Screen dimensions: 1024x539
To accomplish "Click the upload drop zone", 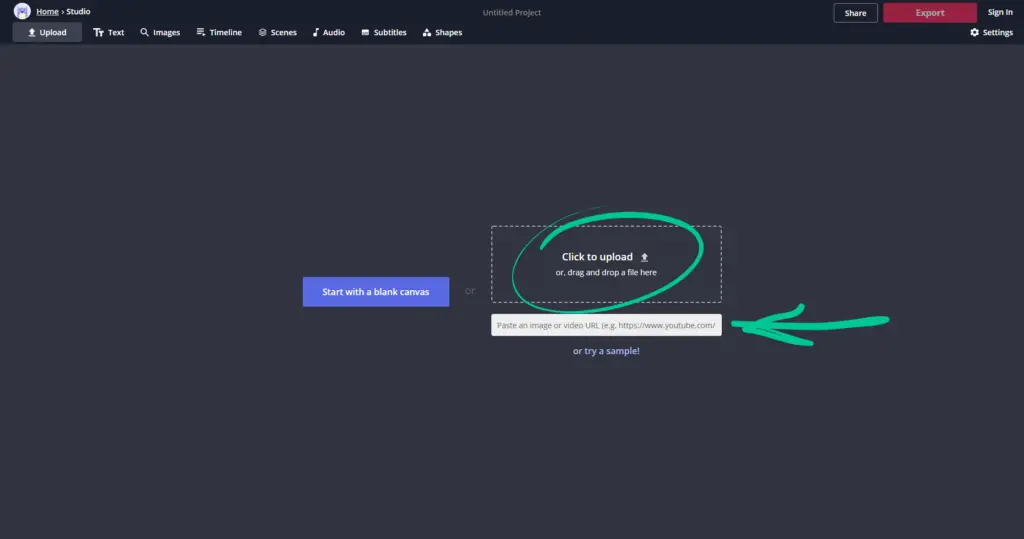I will point(606,264).
